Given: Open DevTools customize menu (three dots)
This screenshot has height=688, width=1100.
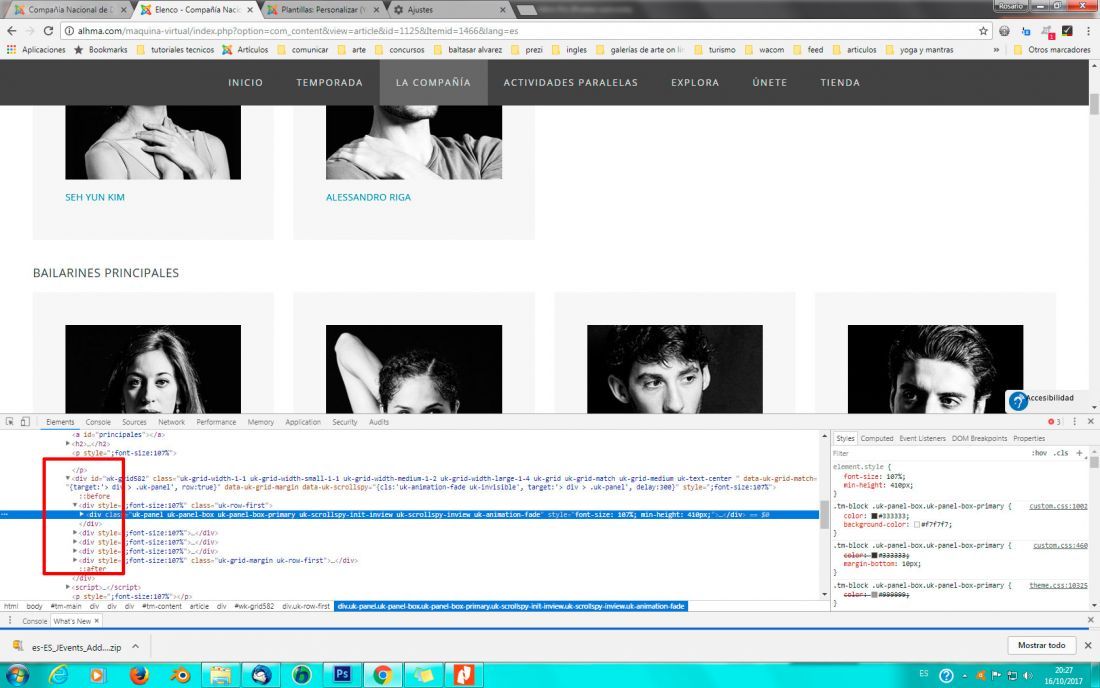Looking at the screenshot, I should pos(1074,421).
